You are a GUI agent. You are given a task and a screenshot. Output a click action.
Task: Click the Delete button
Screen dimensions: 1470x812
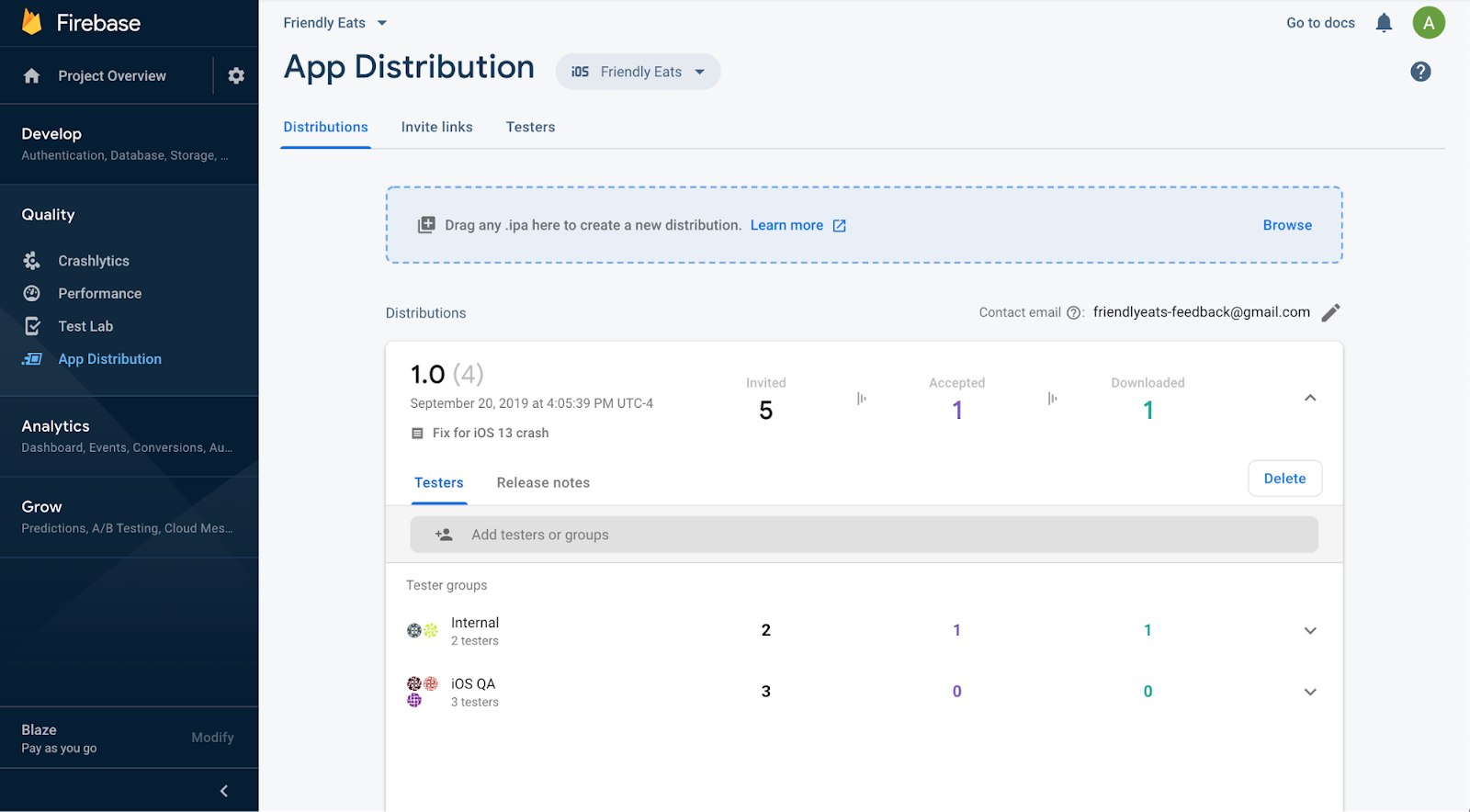(1284, 479)
